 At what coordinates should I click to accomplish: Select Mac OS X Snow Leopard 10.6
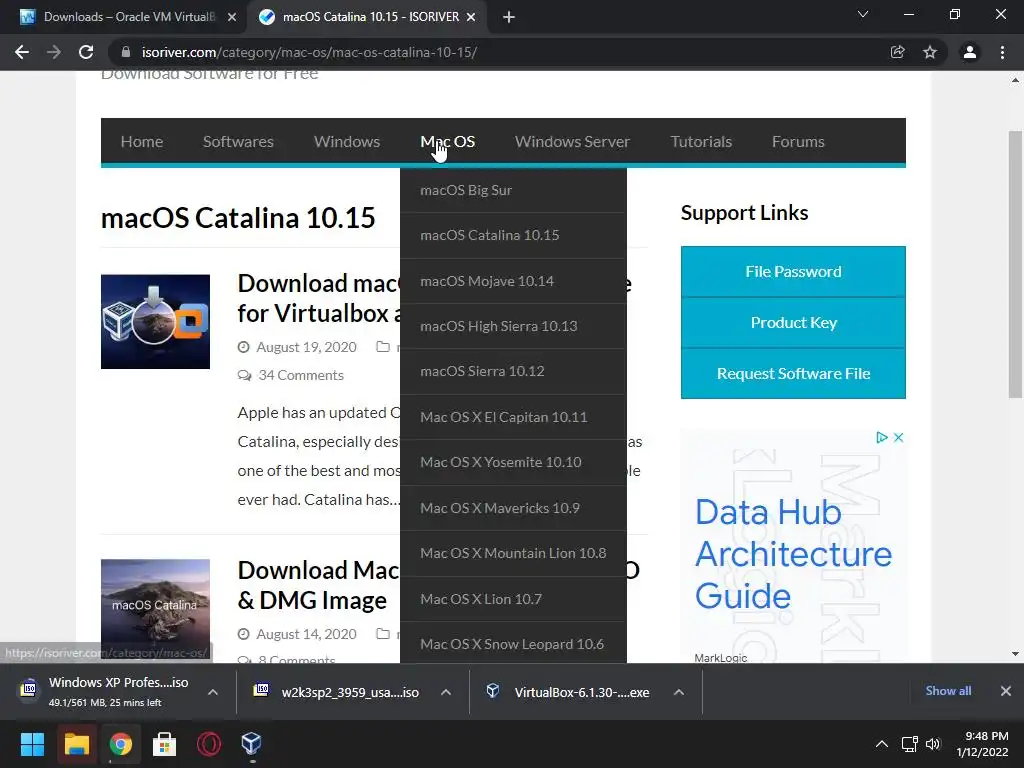coord(513,643)
